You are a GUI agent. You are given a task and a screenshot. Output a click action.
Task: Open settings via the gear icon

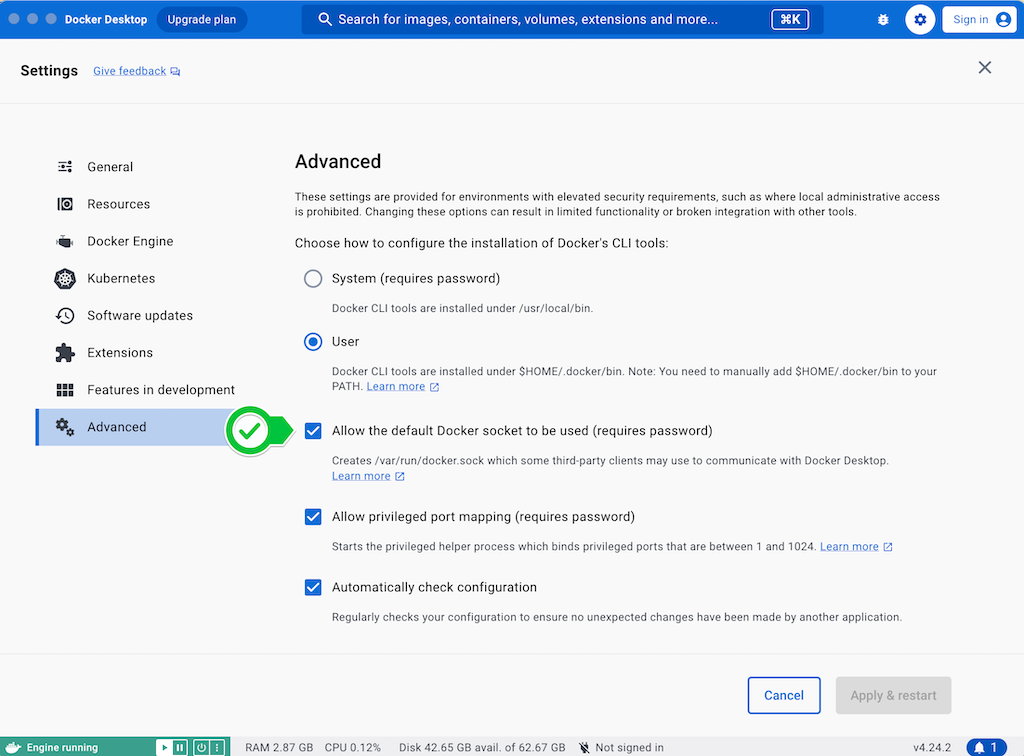[920, 20]
